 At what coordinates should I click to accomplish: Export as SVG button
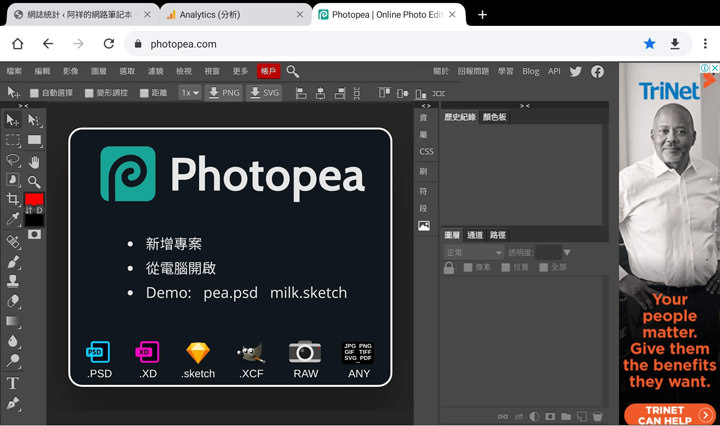[x=264, y=93]
